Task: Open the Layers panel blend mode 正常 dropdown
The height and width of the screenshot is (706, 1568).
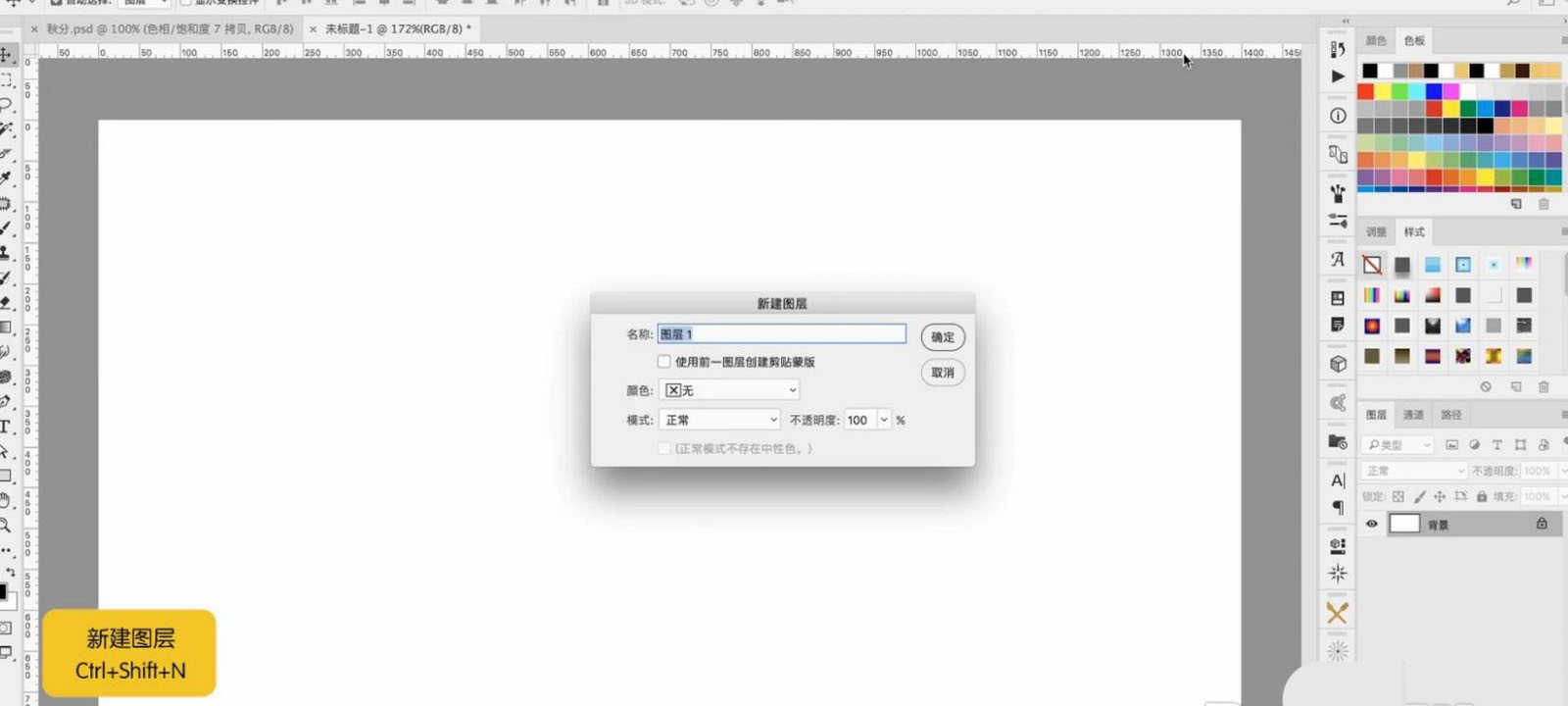Action: [1414, 471]
